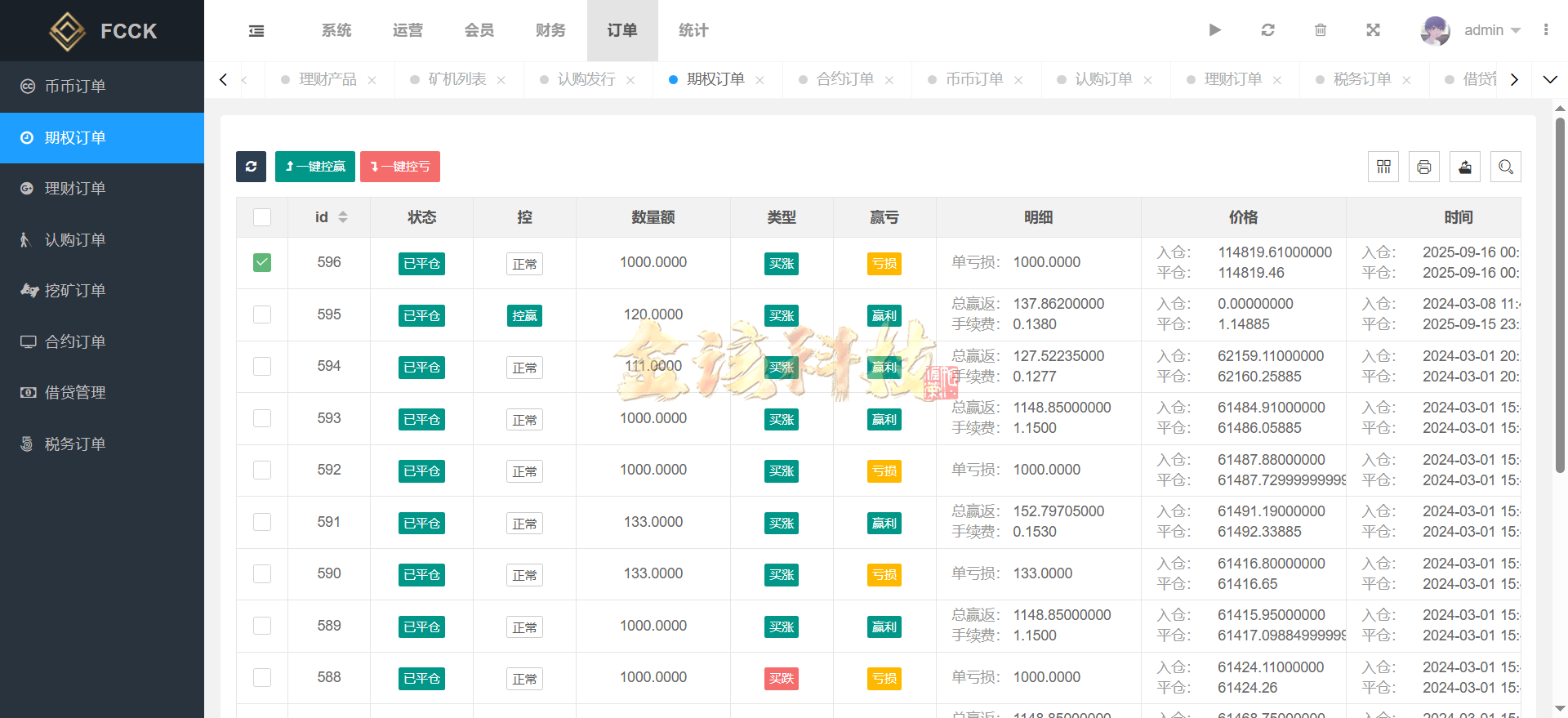The image size is (1568, 718).
Task: Open the 统计 top menu
Action: click(693, 30)
